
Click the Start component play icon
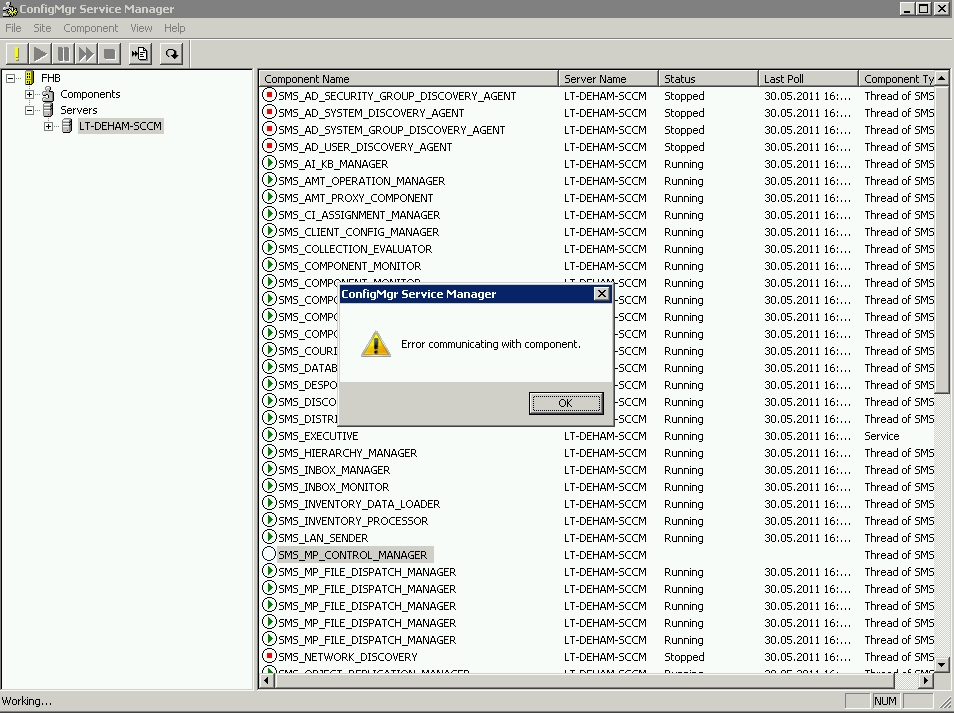click(40, 54)
